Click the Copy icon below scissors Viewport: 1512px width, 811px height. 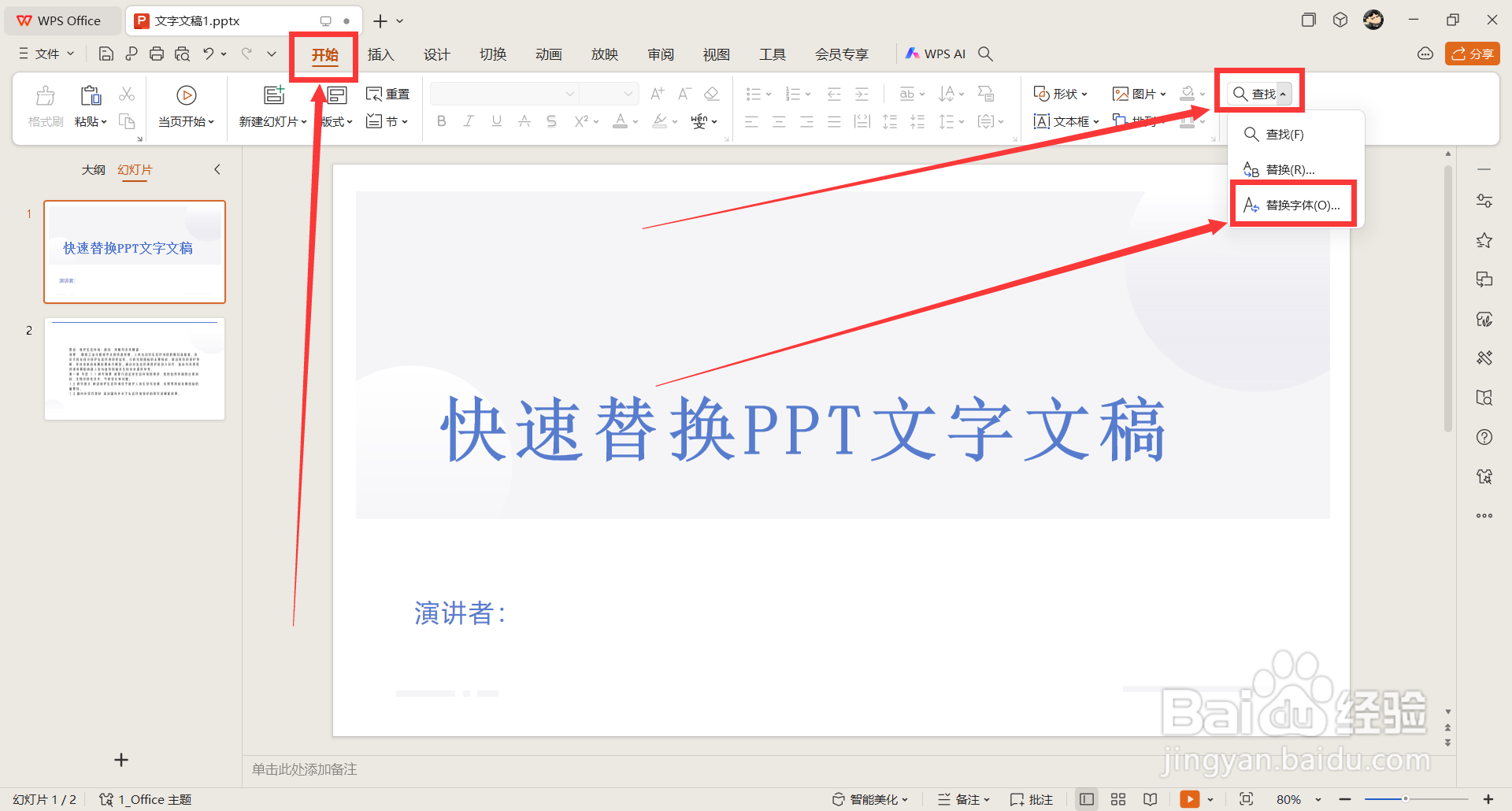127,121
